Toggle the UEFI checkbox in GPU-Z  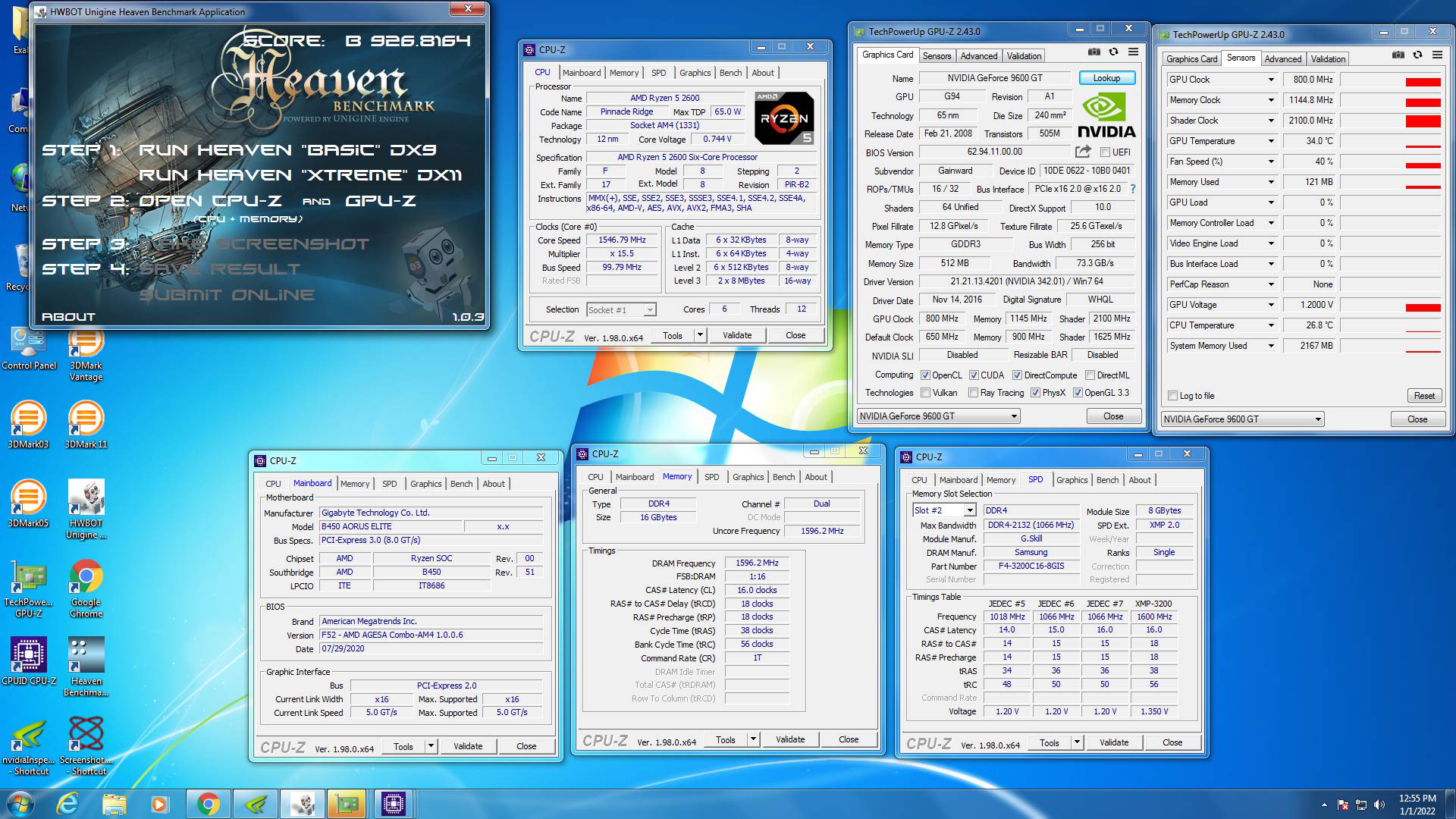coord(1105,152)
